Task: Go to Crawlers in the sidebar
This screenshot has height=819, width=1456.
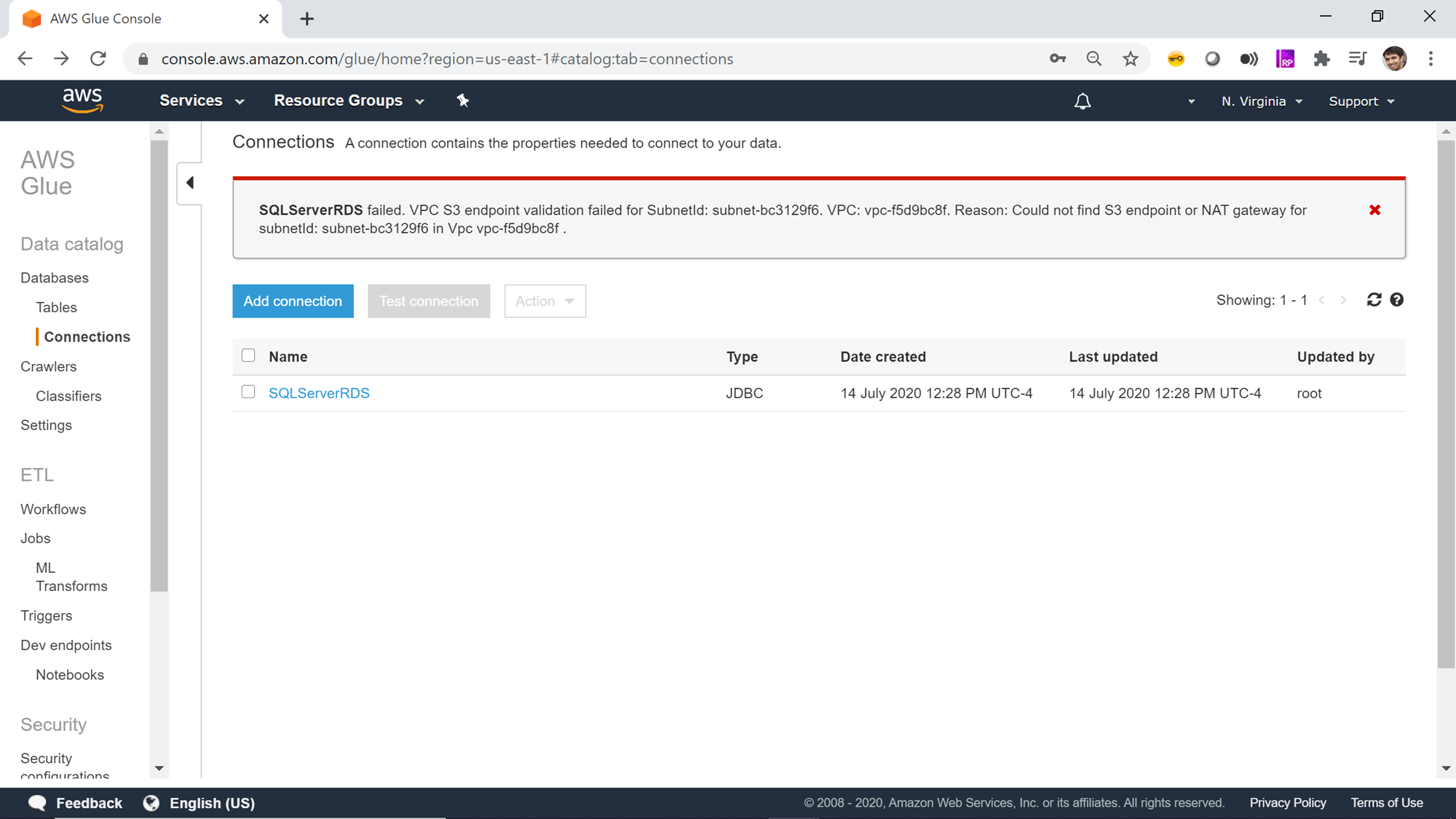Action: 48,366
